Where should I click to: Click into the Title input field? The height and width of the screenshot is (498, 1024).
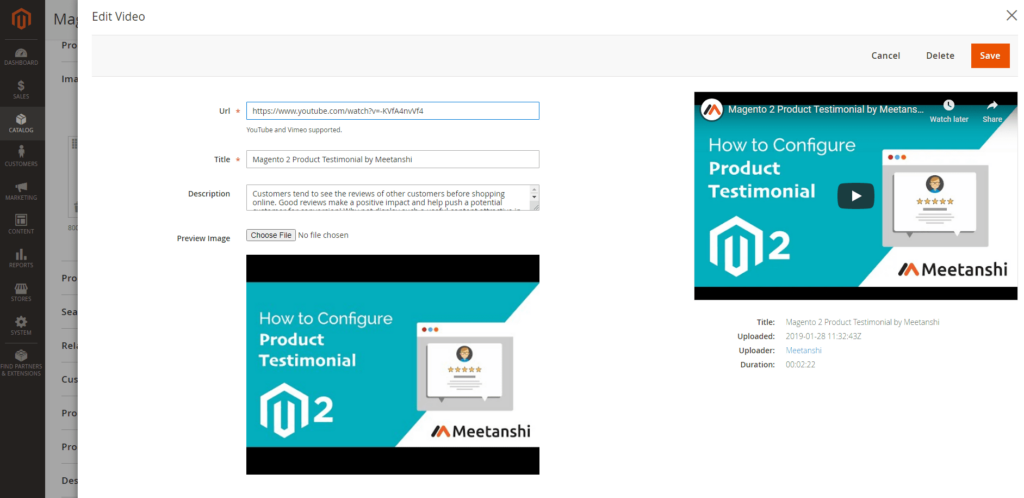pos(392,159)
